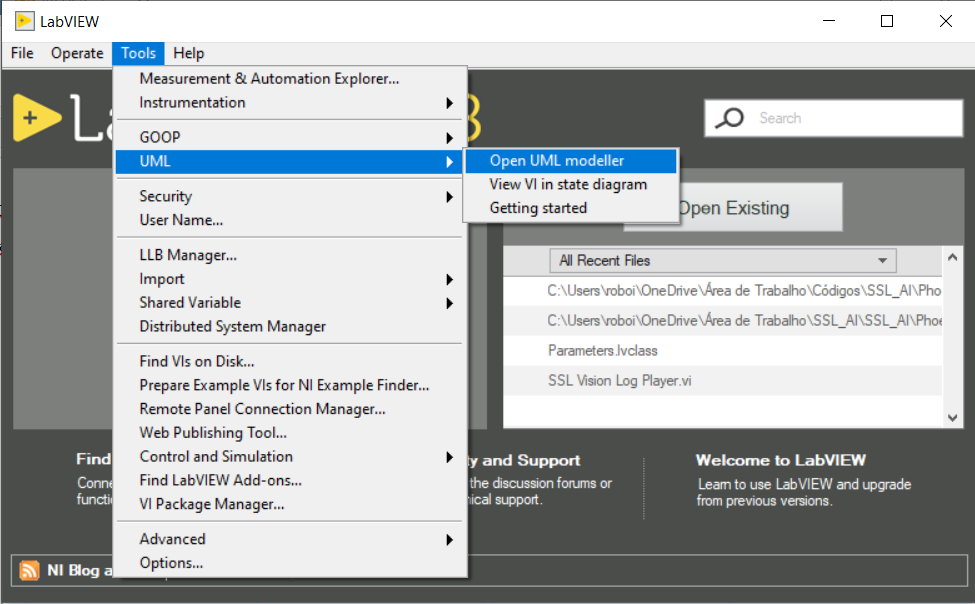Open the All Recent Files dropdown

click(x=723, y=261)
